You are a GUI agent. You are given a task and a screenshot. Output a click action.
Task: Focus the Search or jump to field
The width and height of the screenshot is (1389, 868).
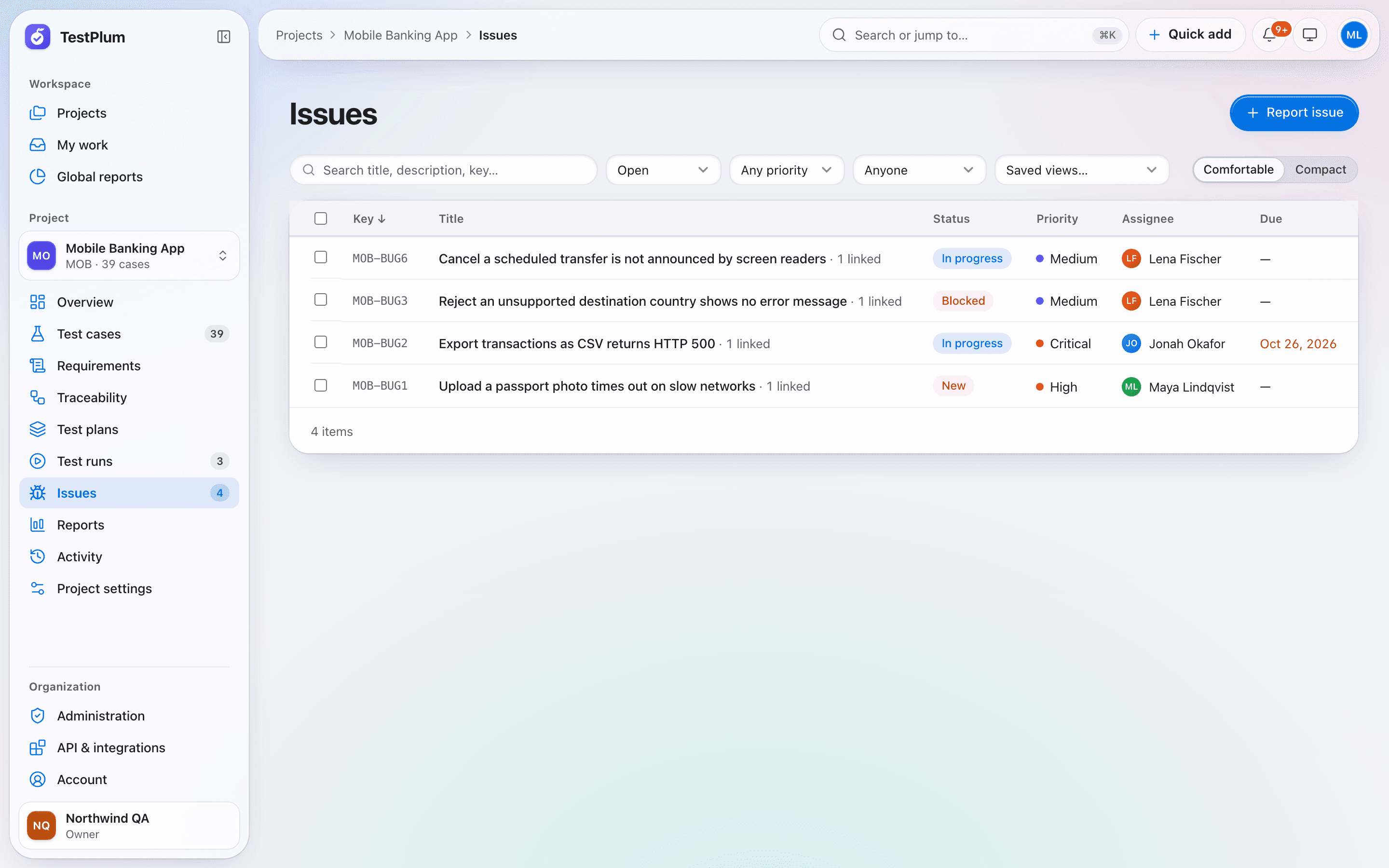coord(973,35)
